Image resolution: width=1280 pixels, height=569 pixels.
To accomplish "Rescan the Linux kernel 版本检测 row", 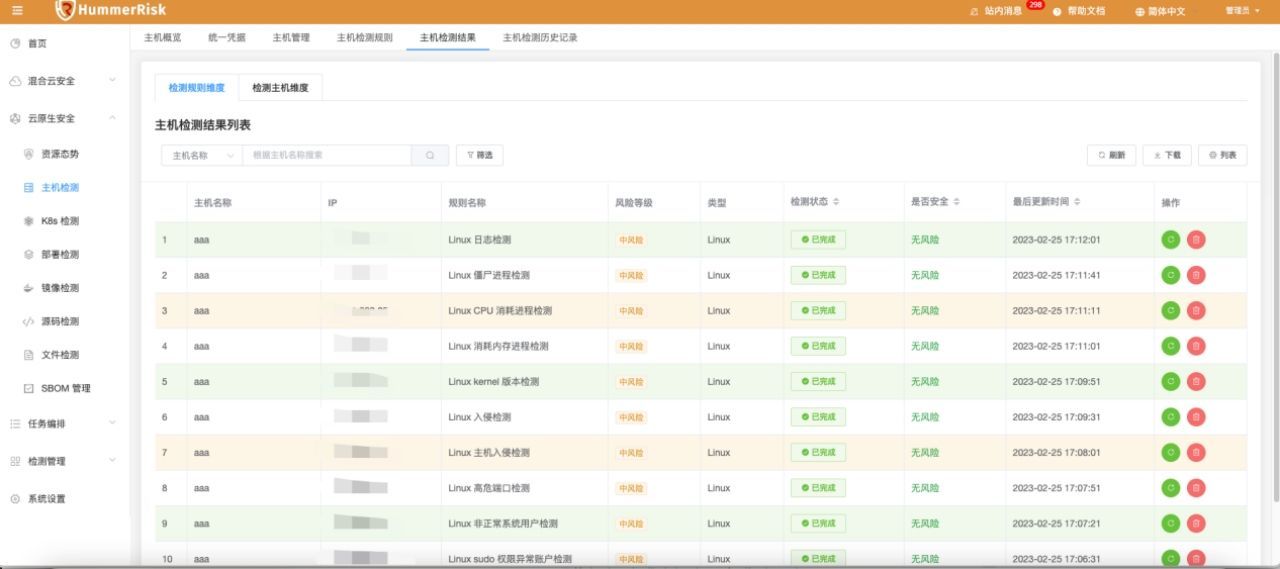I will click(x=1170, y=381).
